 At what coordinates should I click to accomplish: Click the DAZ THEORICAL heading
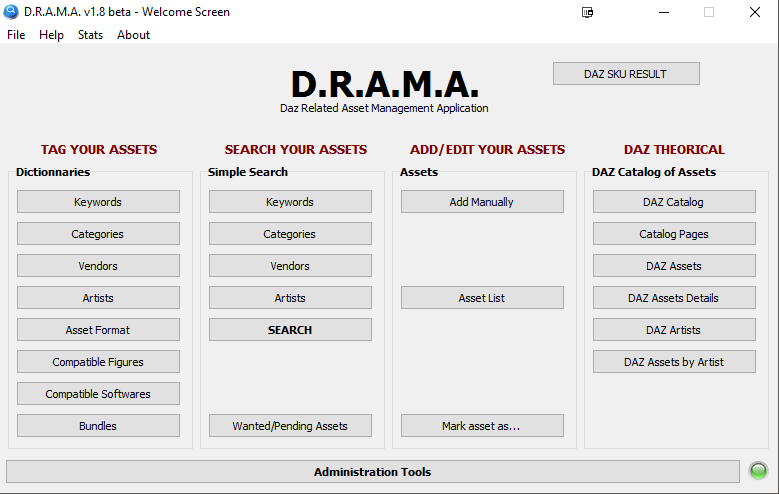point(674,150)
